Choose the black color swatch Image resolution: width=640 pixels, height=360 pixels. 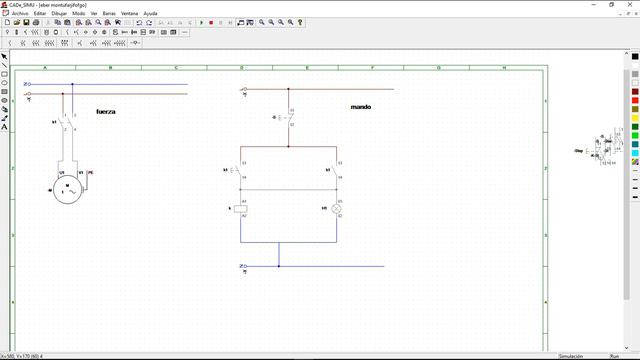[x=635, y=57]
